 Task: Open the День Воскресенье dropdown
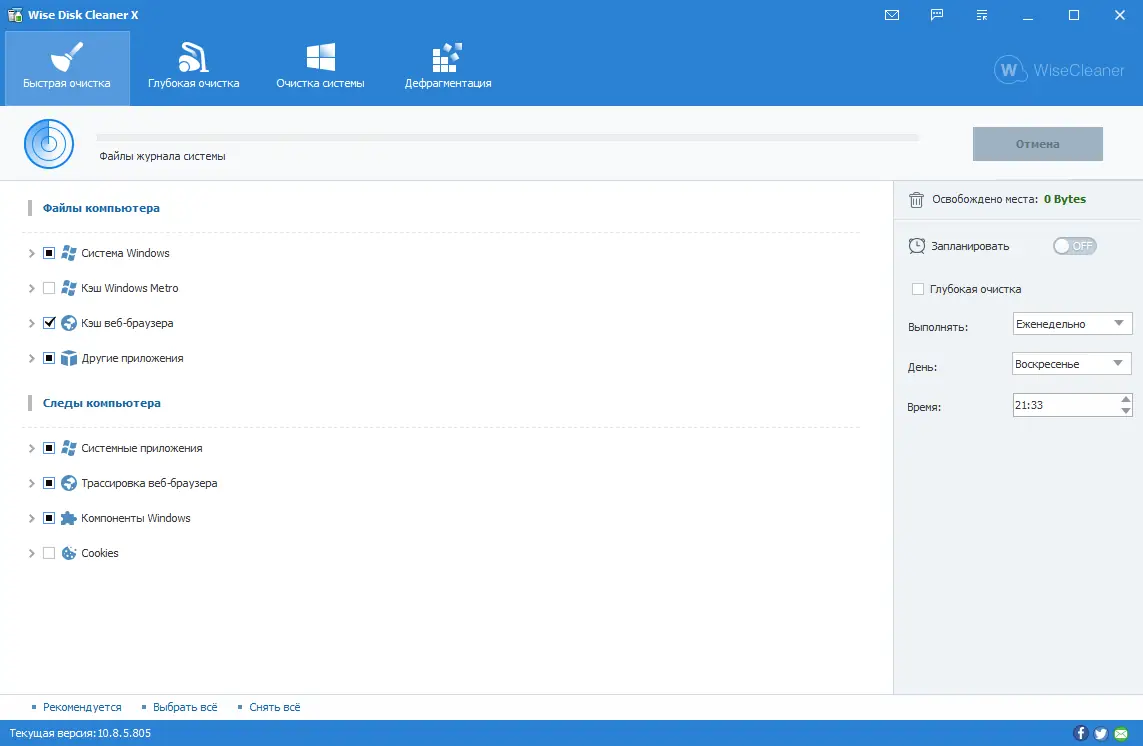[x=1072, y=364]
